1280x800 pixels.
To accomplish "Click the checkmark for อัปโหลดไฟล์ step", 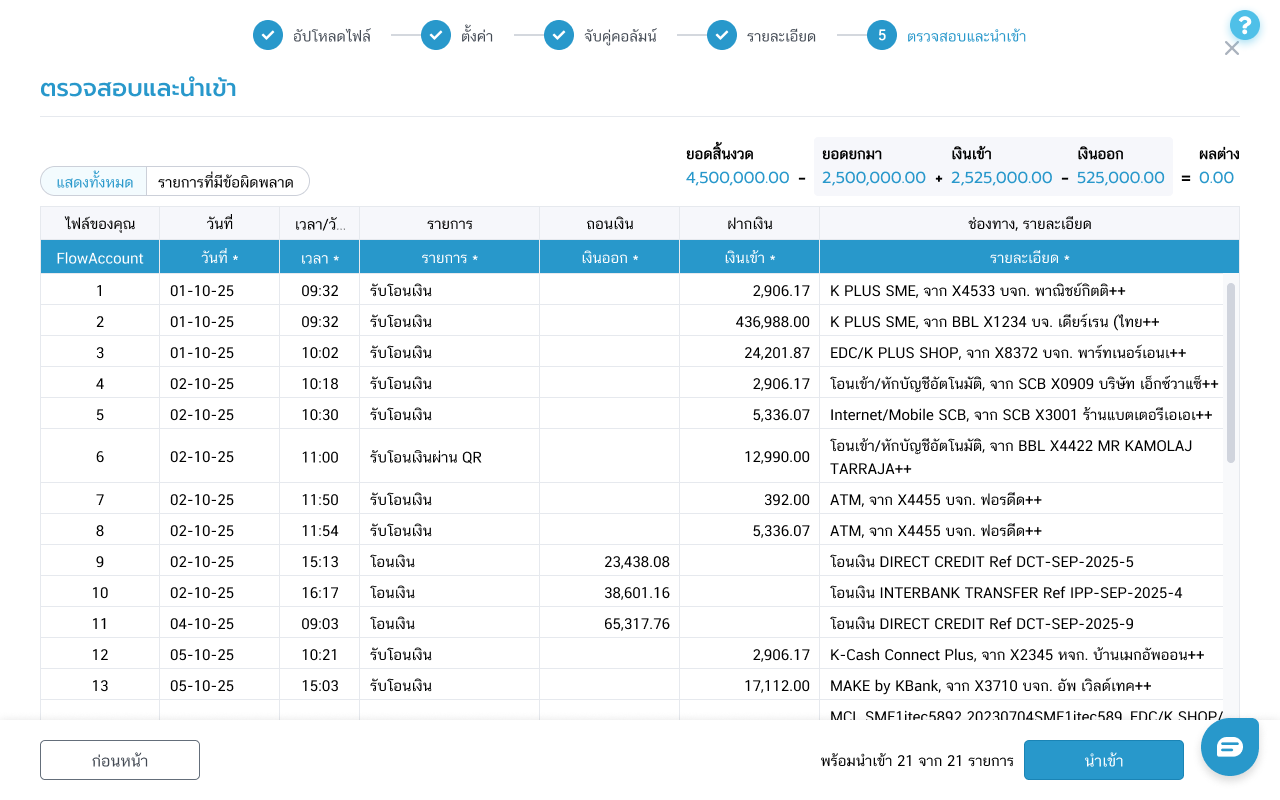I will (267, 36).
